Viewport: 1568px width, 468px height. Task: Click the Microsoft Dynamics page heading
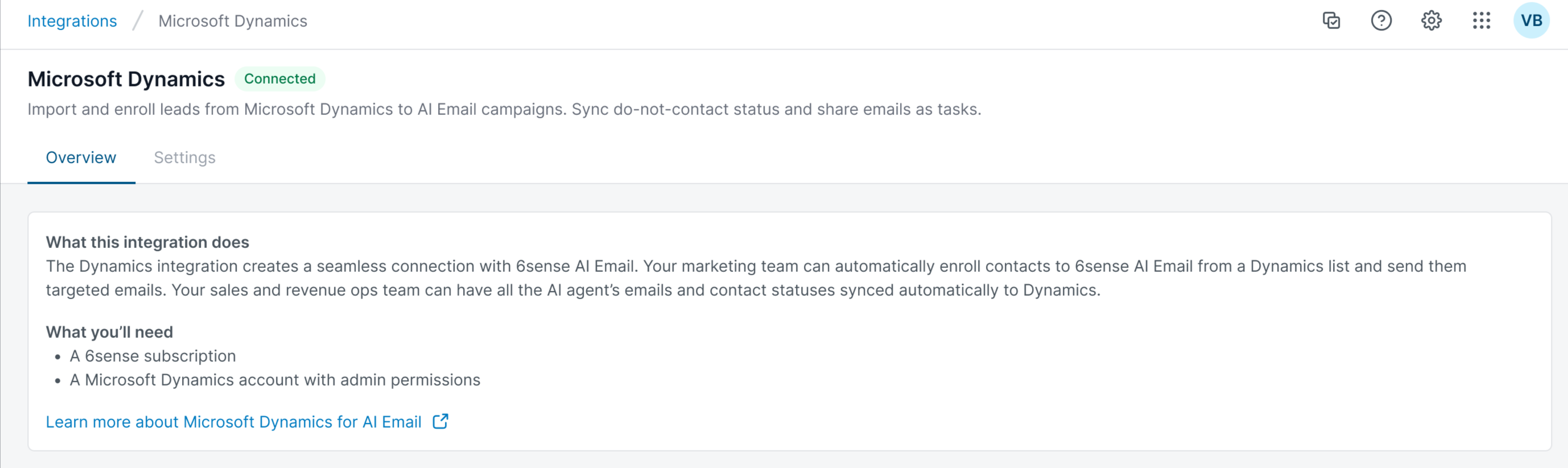pos(126,79)
